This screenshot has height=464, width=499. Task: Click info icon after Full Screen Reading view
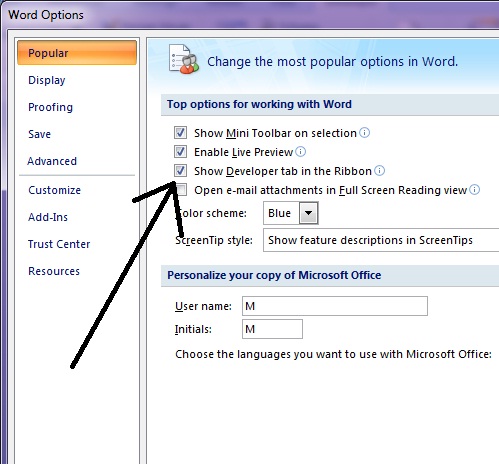[x=474, y=190]
